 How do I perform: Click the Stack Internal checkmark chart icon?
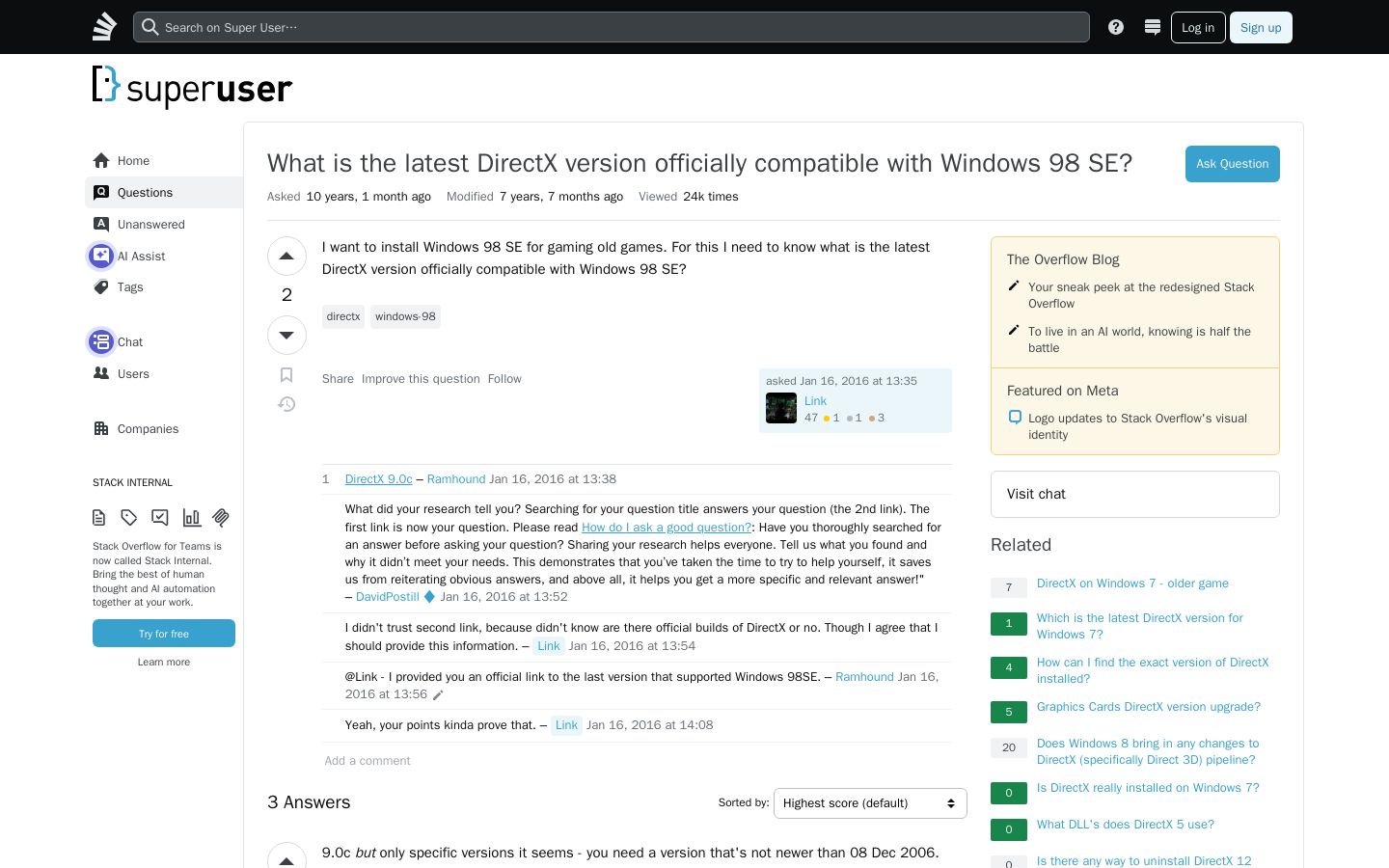tap(160, 518)
